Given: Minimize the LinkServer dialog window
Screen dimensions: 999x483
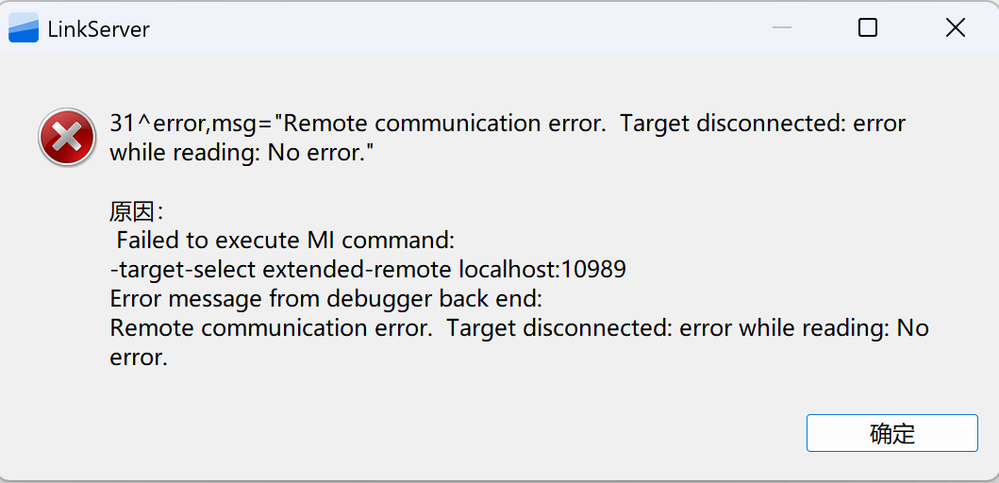Looking at the screenshot, I should [x=783, y=28].
